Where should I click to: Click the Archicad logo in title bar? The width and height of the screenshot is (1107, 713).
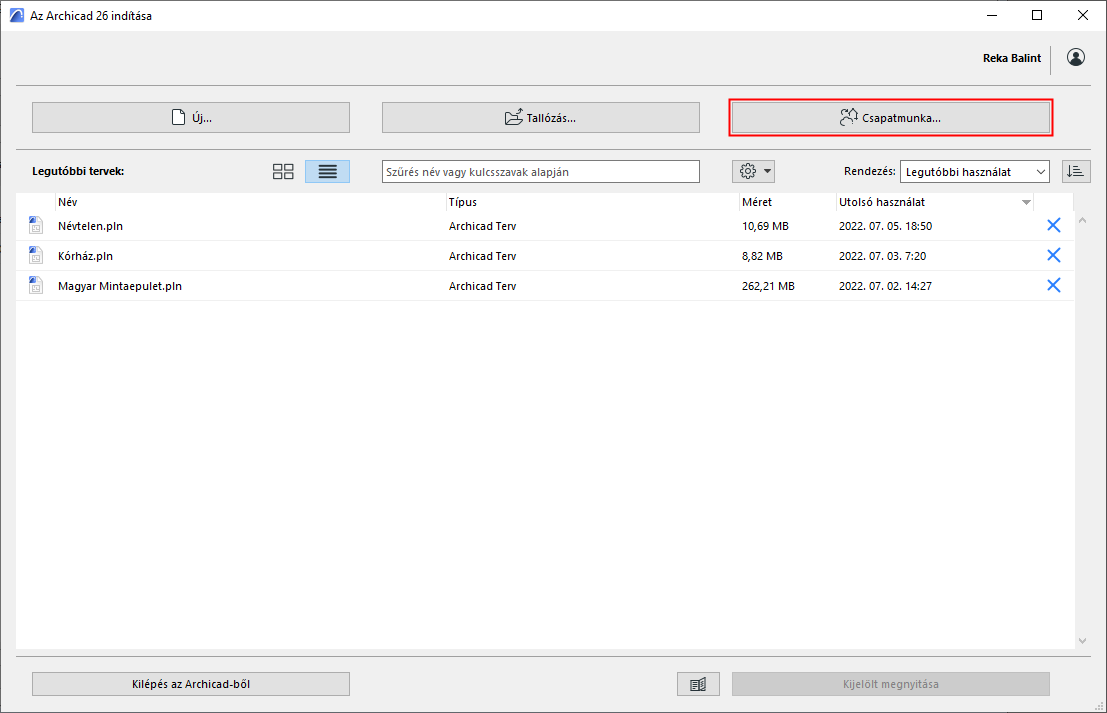[x=16, y=15]
